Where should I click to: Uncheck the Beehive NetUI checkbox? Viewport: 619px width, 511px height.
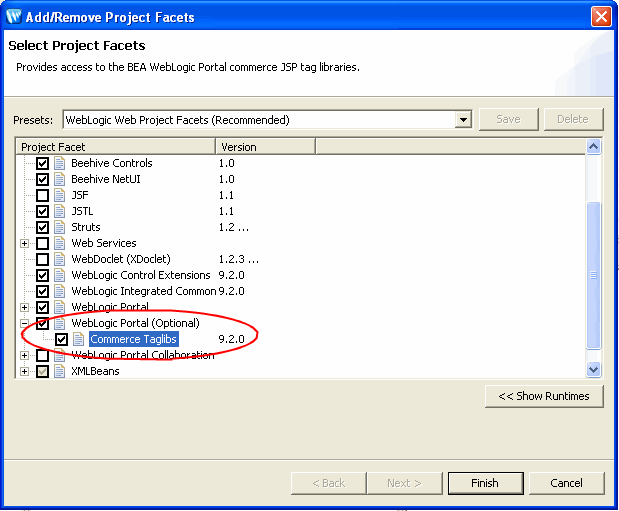[43, 179]
